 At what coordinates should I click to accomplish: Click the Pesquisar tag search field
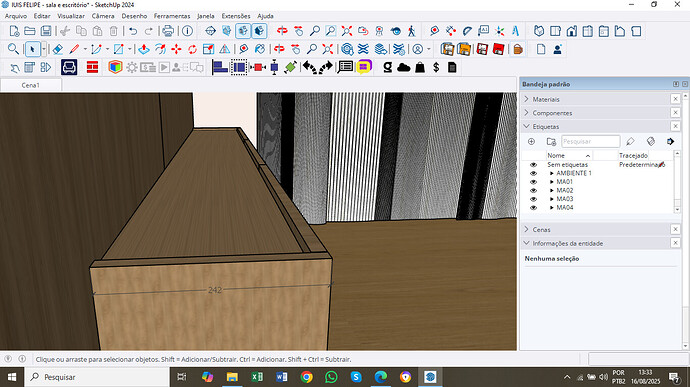pos(591,141)
